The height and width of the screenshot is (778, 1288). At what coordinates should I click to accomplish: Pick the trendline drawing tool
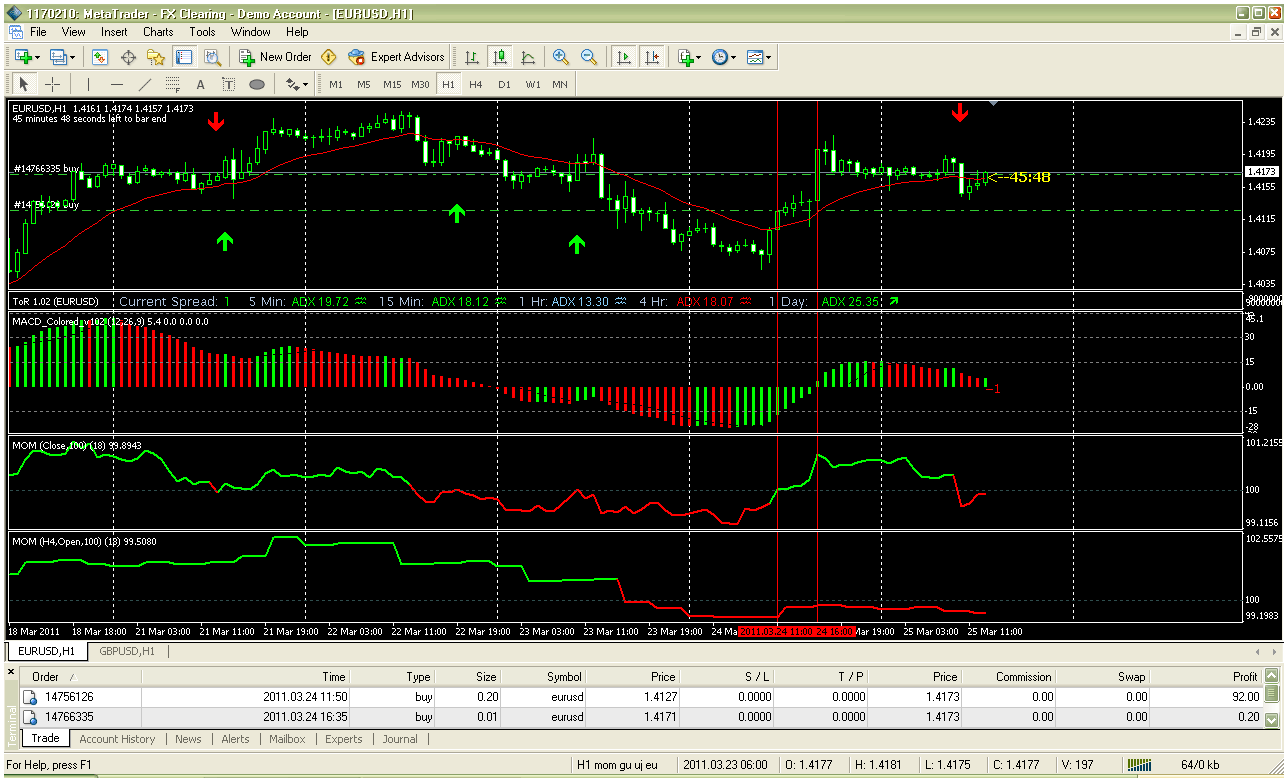tap(145, 84)
